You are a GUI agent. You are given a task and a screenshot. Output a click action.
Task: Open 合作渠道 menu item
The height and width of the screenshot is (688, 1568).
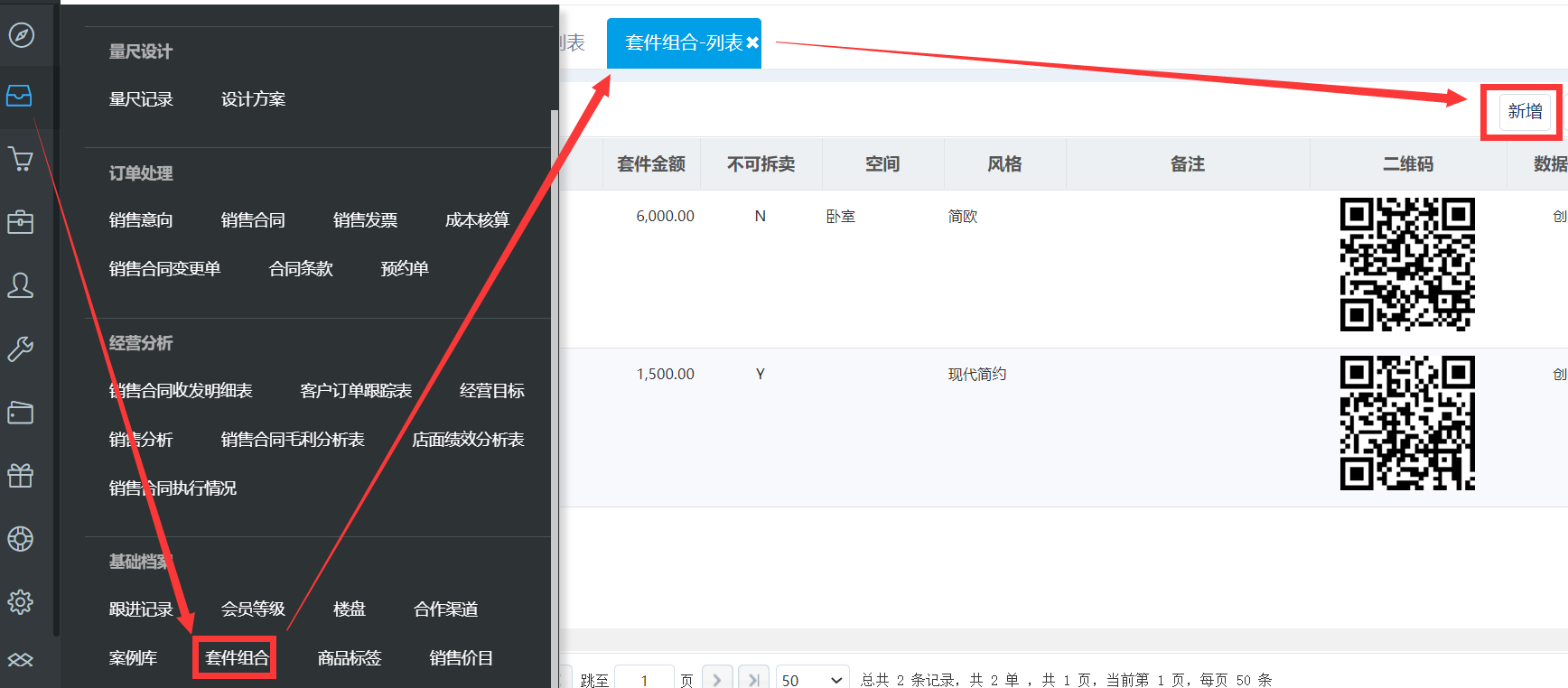[446, 609]
